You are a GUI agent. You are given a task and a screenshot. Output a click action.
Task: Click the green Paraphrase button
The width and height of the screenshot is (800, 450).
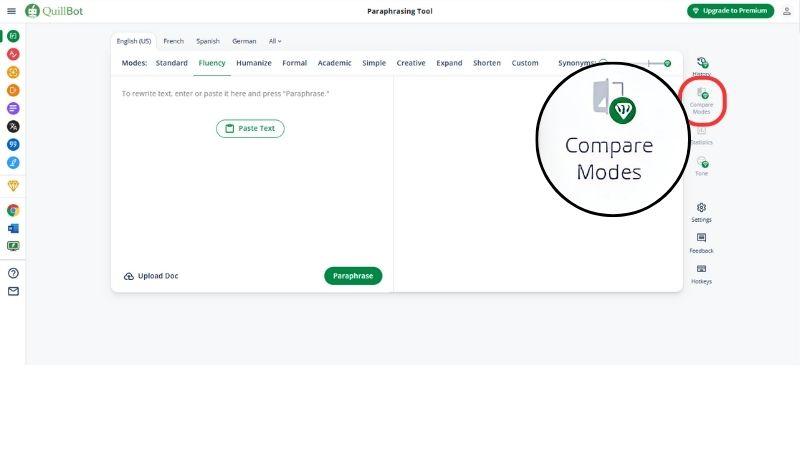pos(353,276)
